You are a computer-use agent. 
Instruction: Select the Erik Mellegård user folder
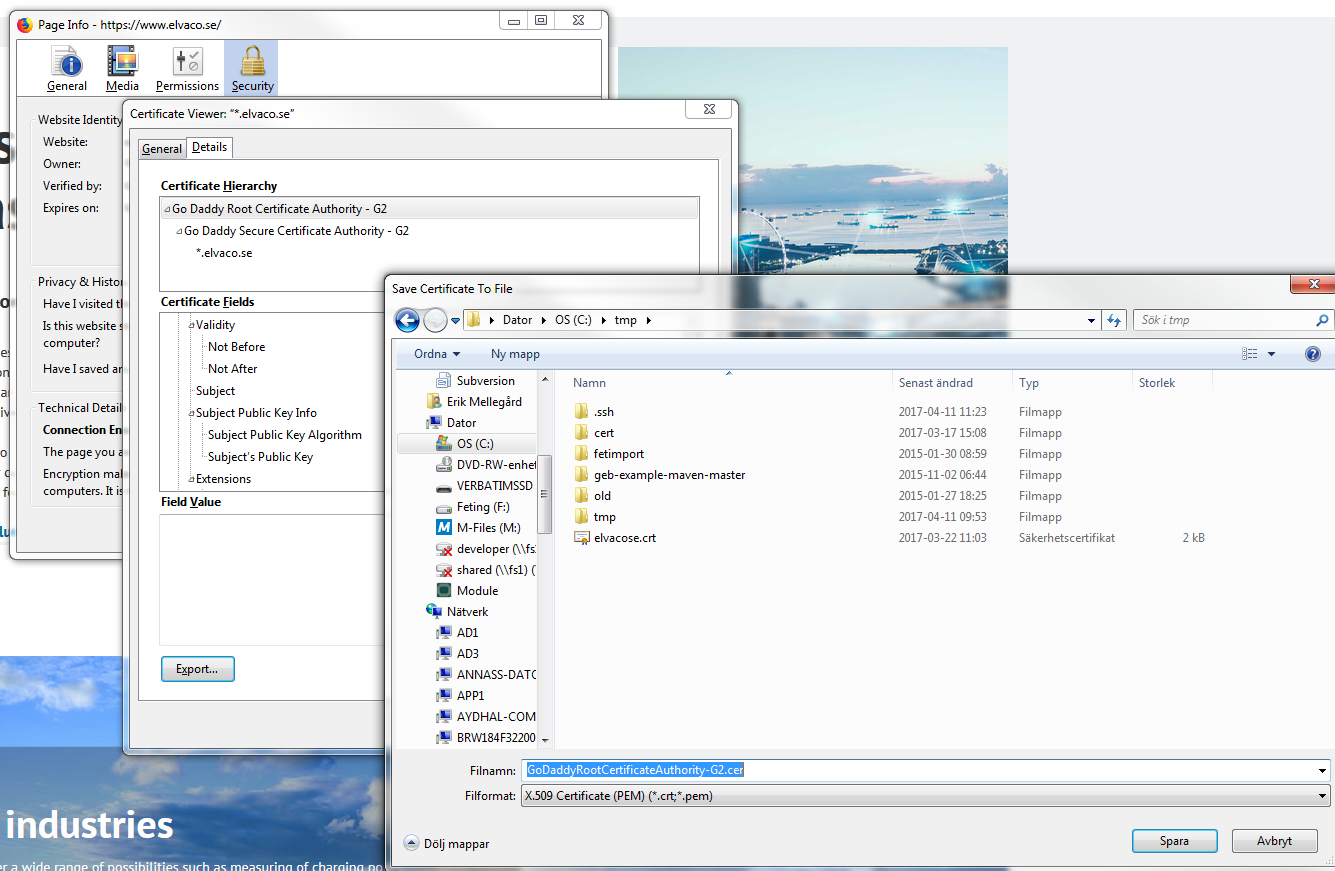point(474,402)
